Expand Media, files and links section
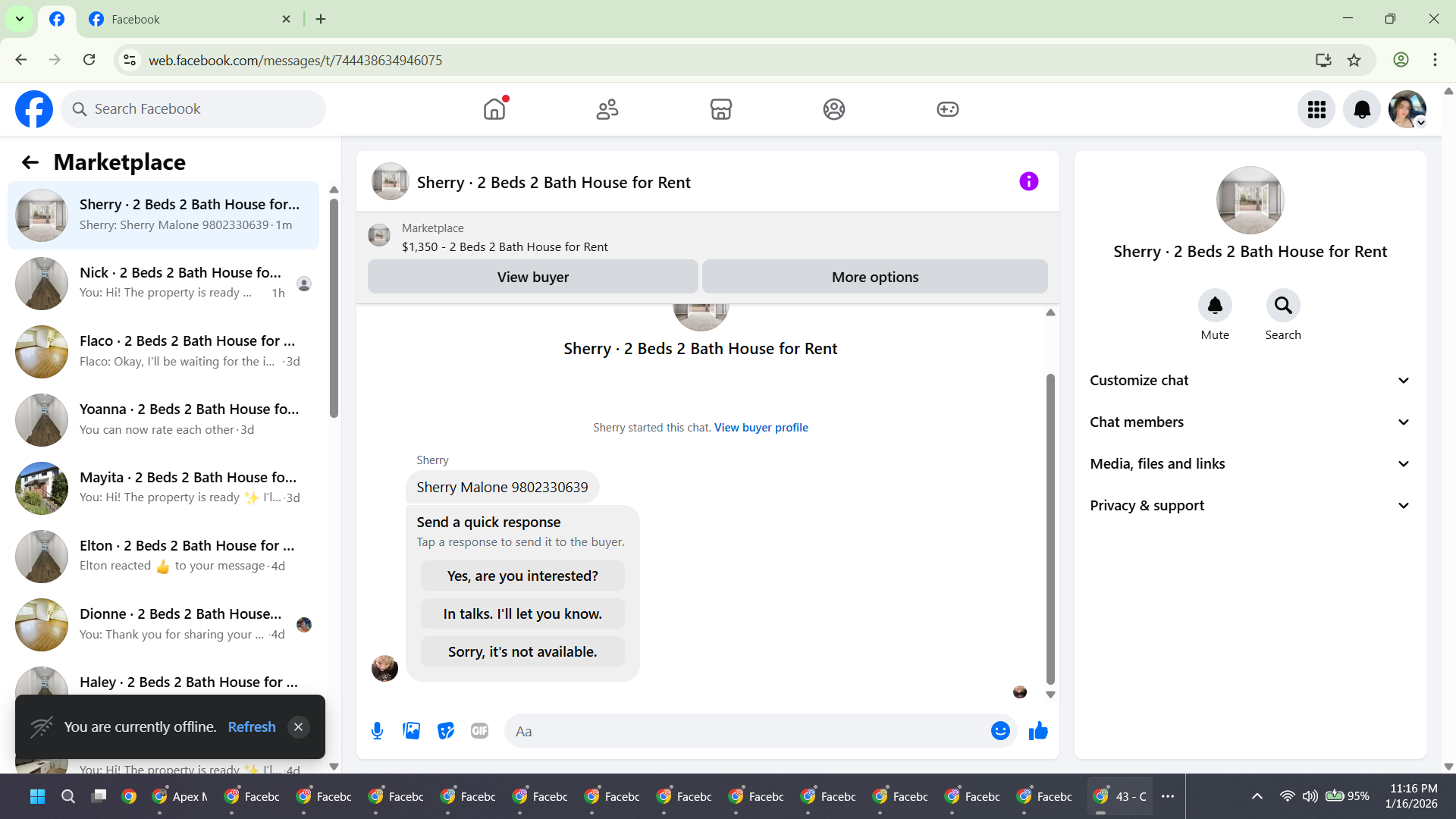 [1250, 464]
